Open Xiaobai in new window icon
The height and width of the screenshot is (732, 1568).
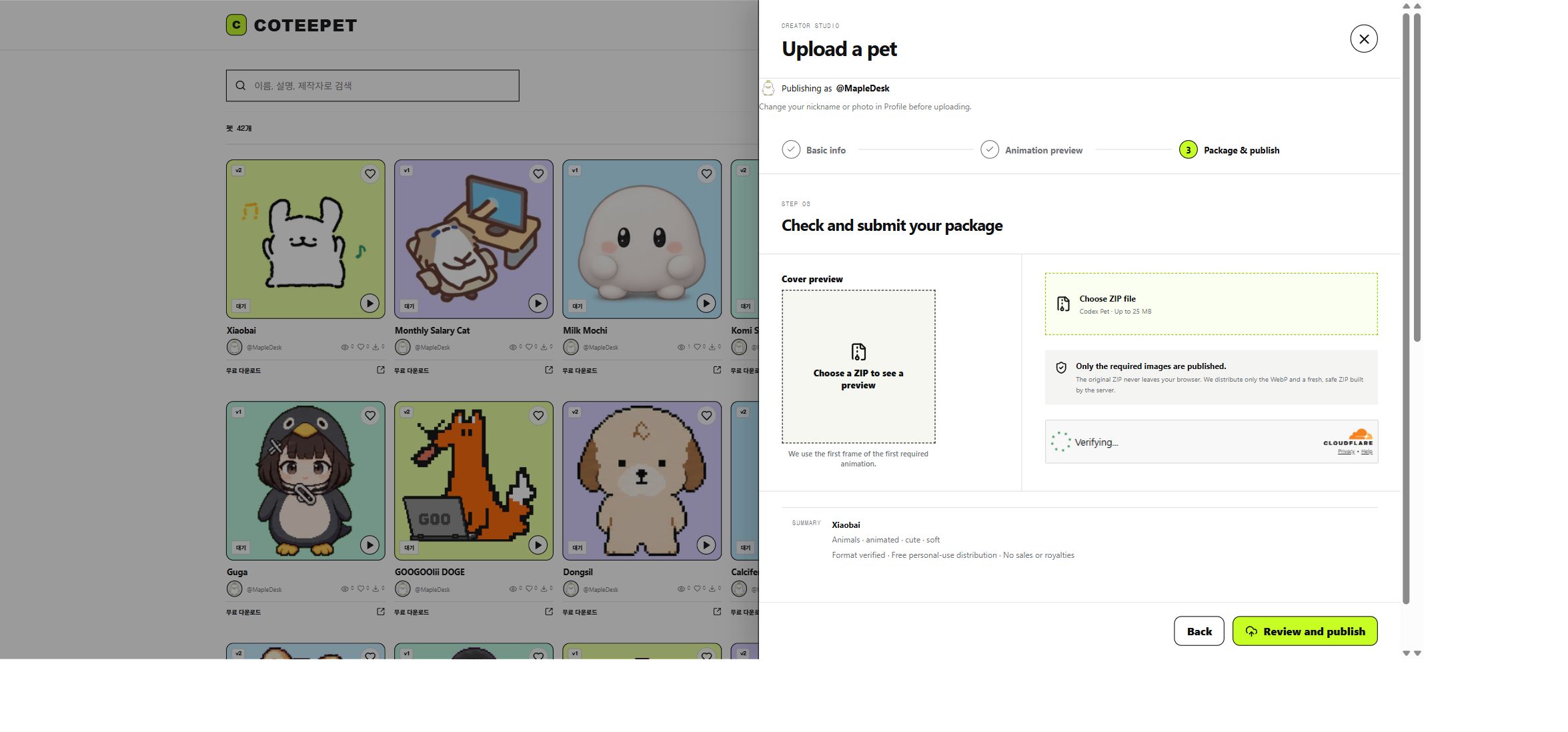[381, 370]
